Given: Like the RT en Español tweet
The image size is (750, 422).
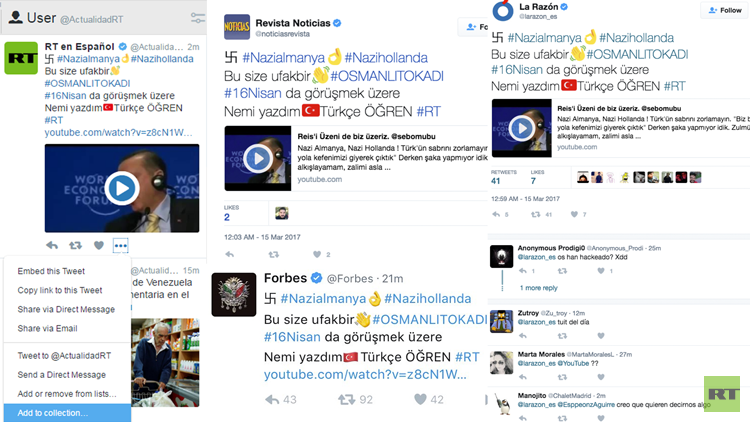Looking at the screenshot, I should coord(98,245).
